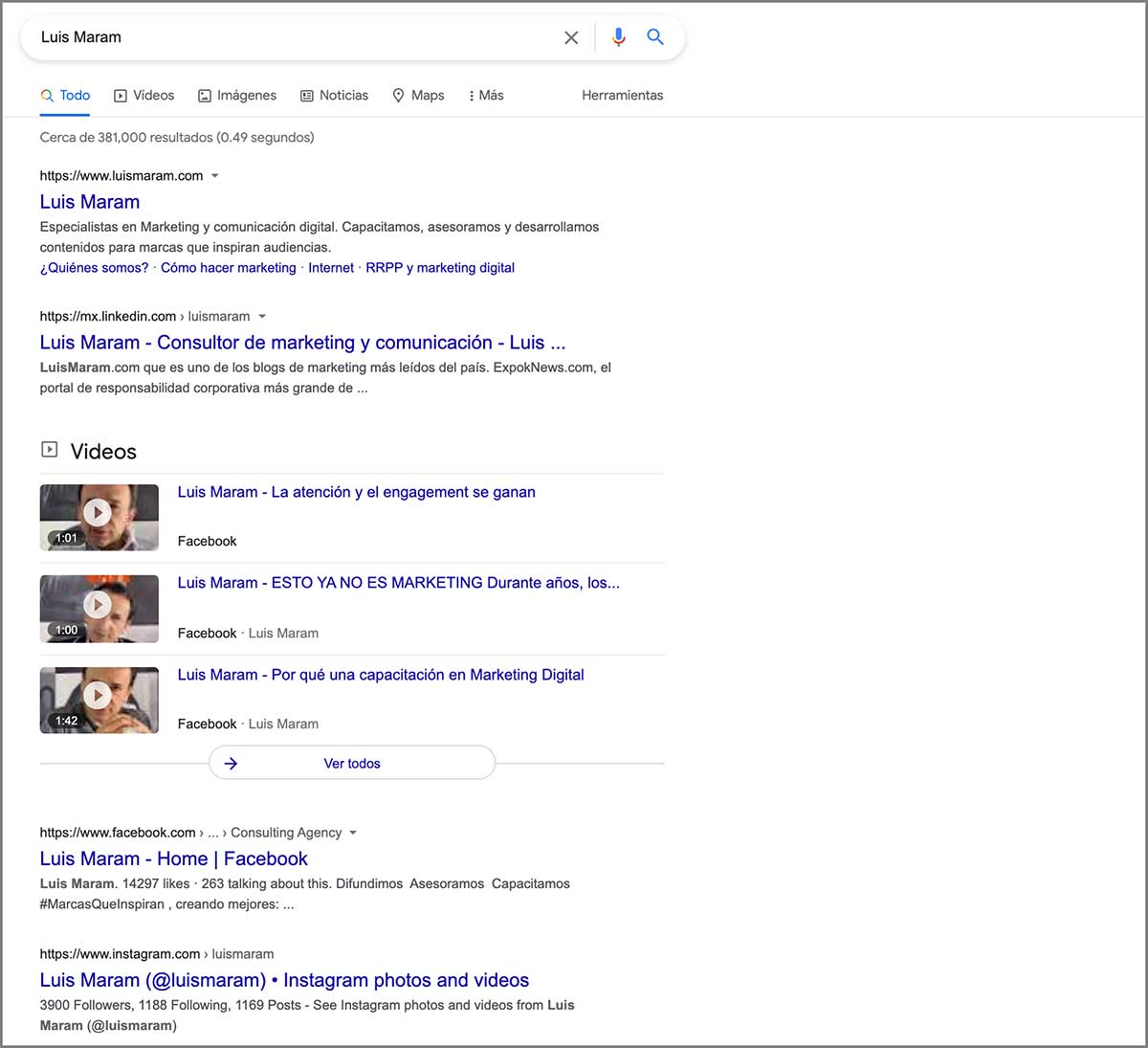Open the Más options menu
This screenshot has width=1148, height=1048.
coord(486,96)
